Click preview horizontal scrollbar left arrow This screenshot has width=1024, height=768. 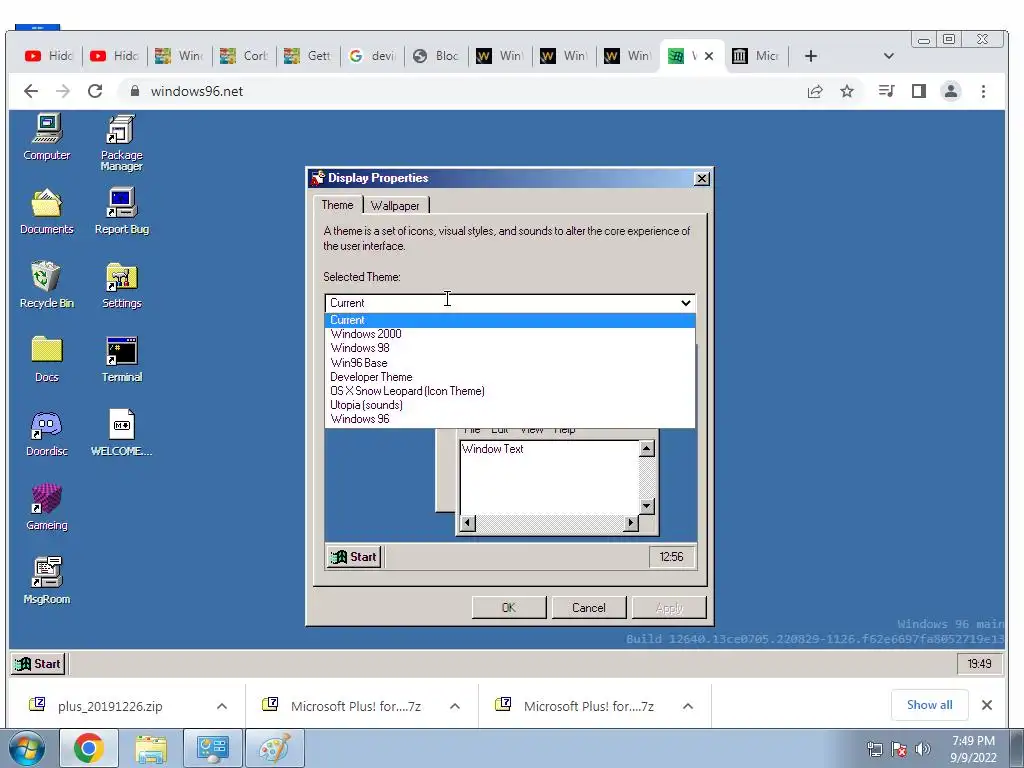tap(468, 522)
